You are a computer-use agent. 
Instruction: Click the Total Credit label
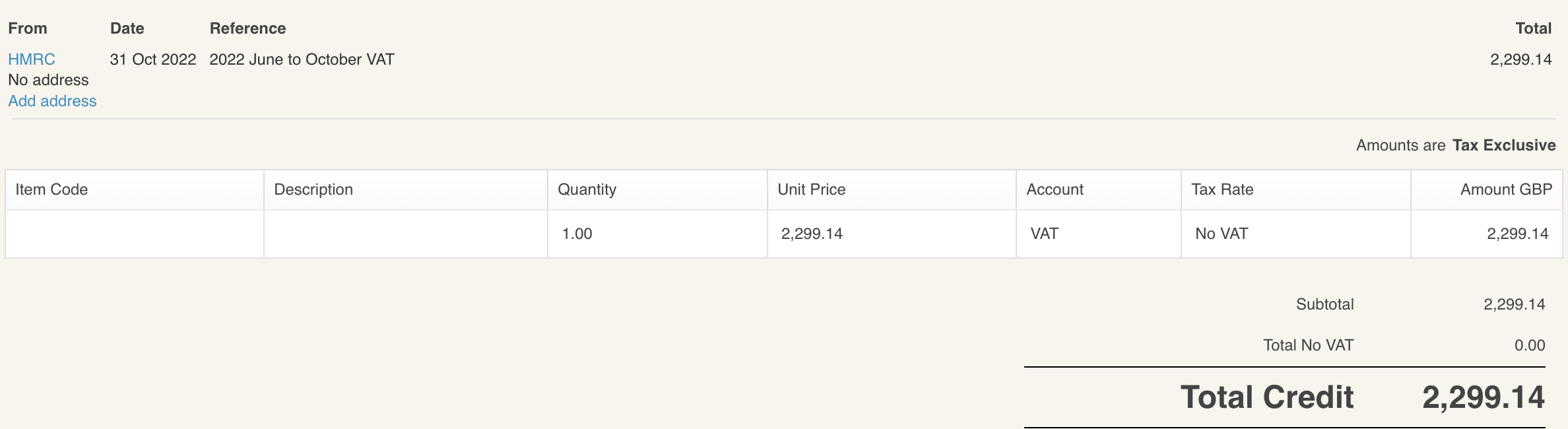tap(1266, 397)
